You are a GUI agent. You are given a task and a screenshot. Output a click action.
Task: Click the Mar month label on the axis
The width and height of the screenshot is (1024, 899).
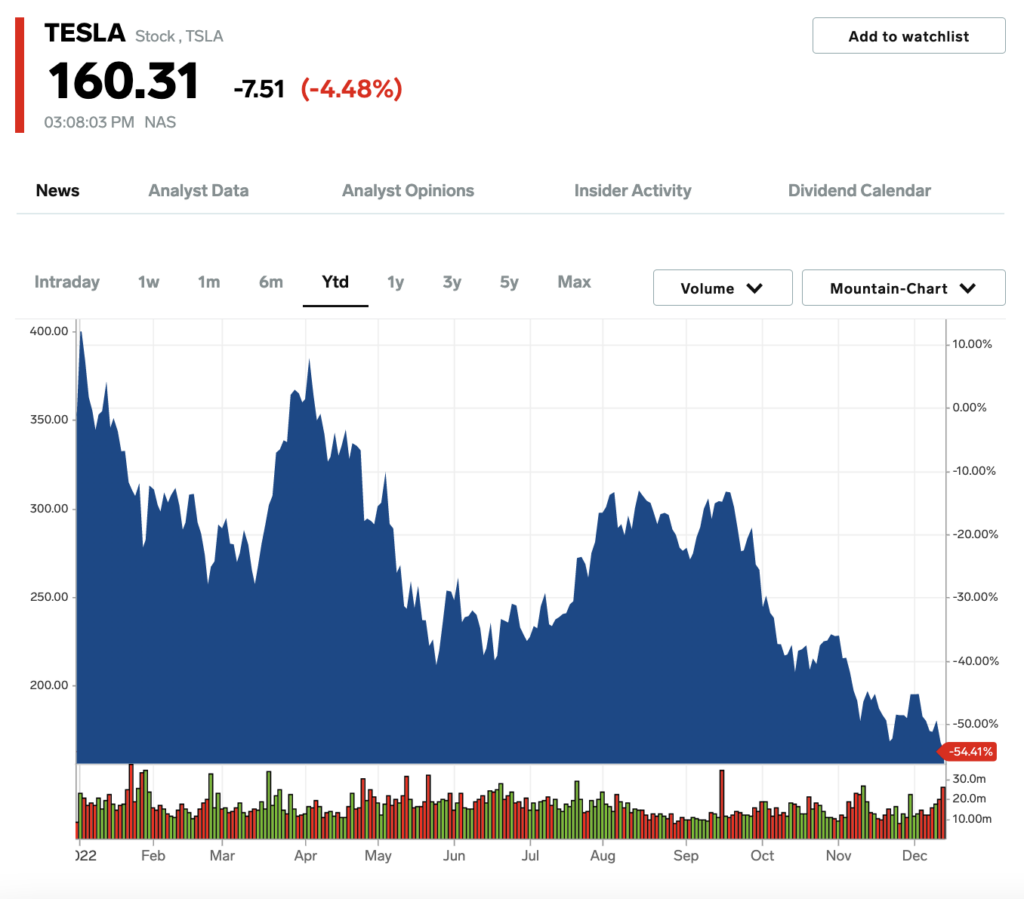coord(222,855)
